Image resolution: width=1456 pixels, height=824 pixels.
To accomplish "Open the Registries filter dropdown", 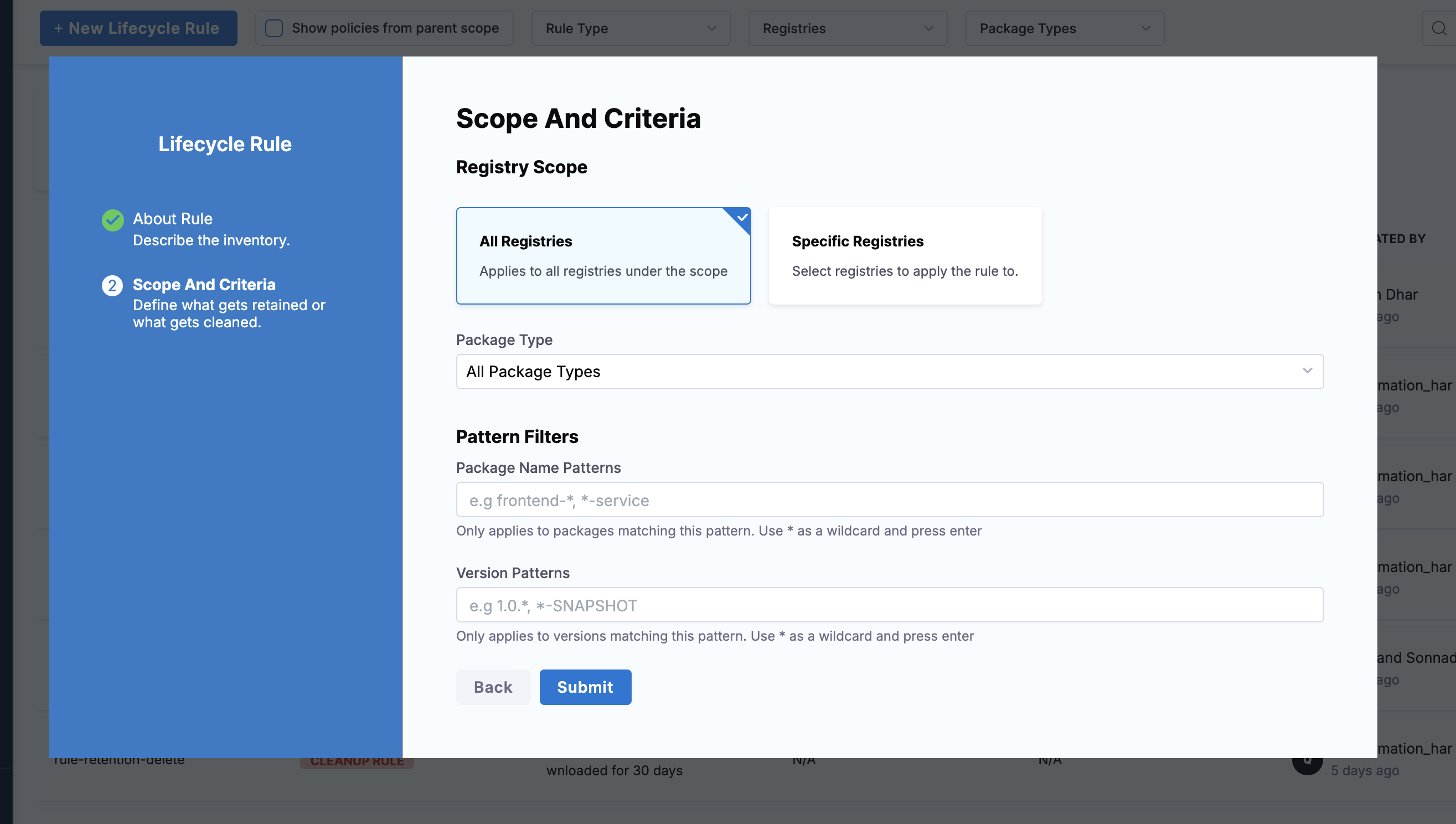I will point(848,28).
